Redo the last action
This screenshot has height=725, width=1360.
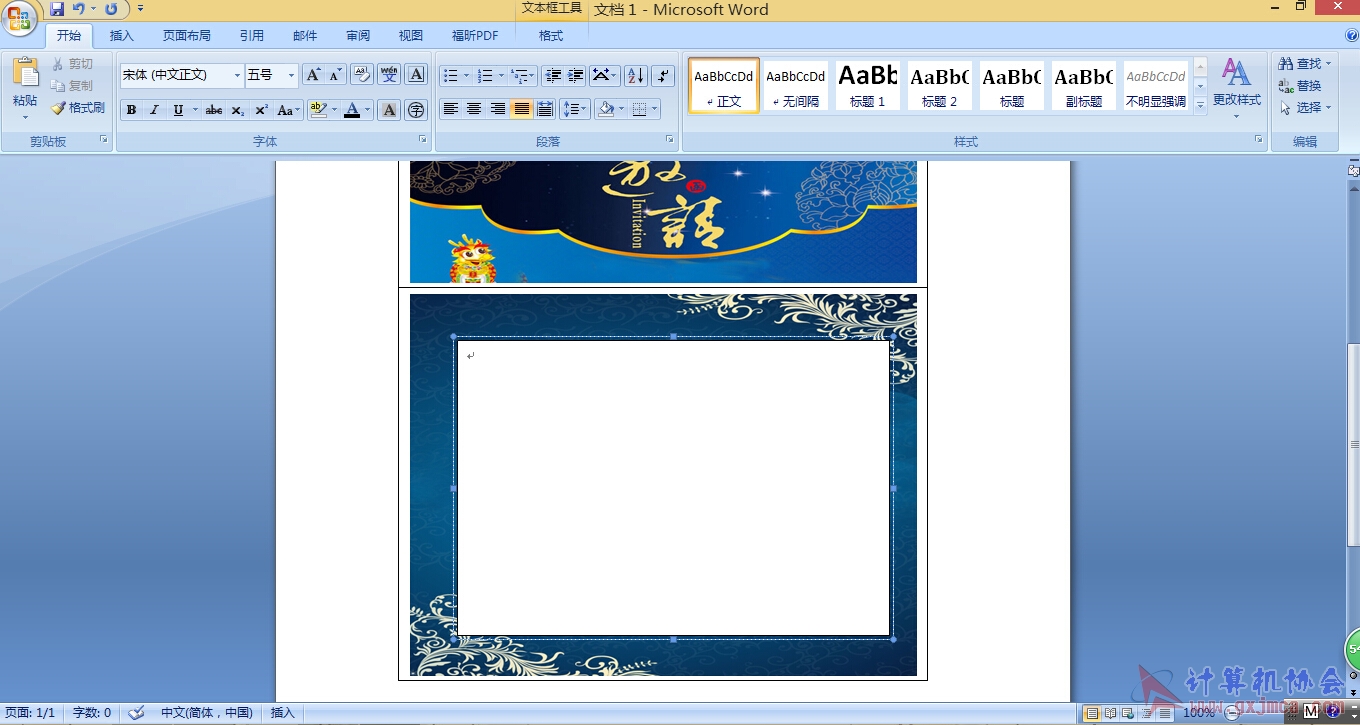click(110, 9)
